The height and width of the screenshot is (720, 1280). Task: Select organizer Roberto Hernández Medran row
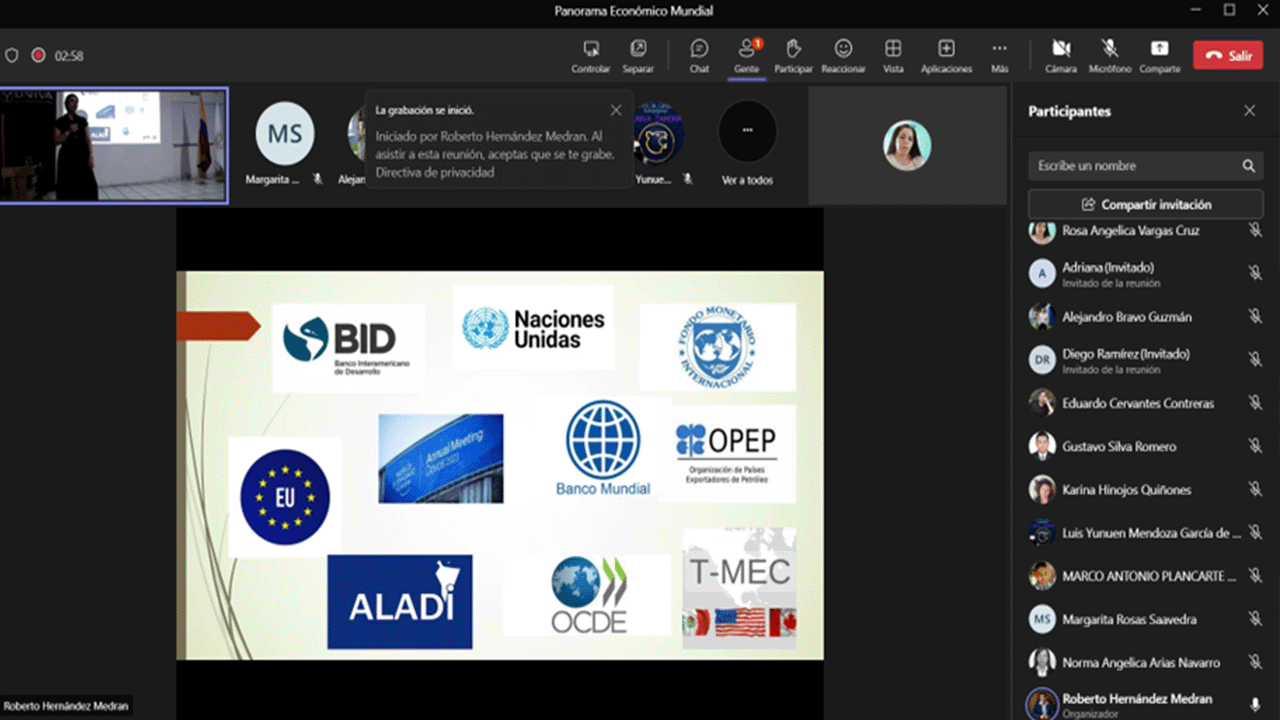click(1146, 703)
